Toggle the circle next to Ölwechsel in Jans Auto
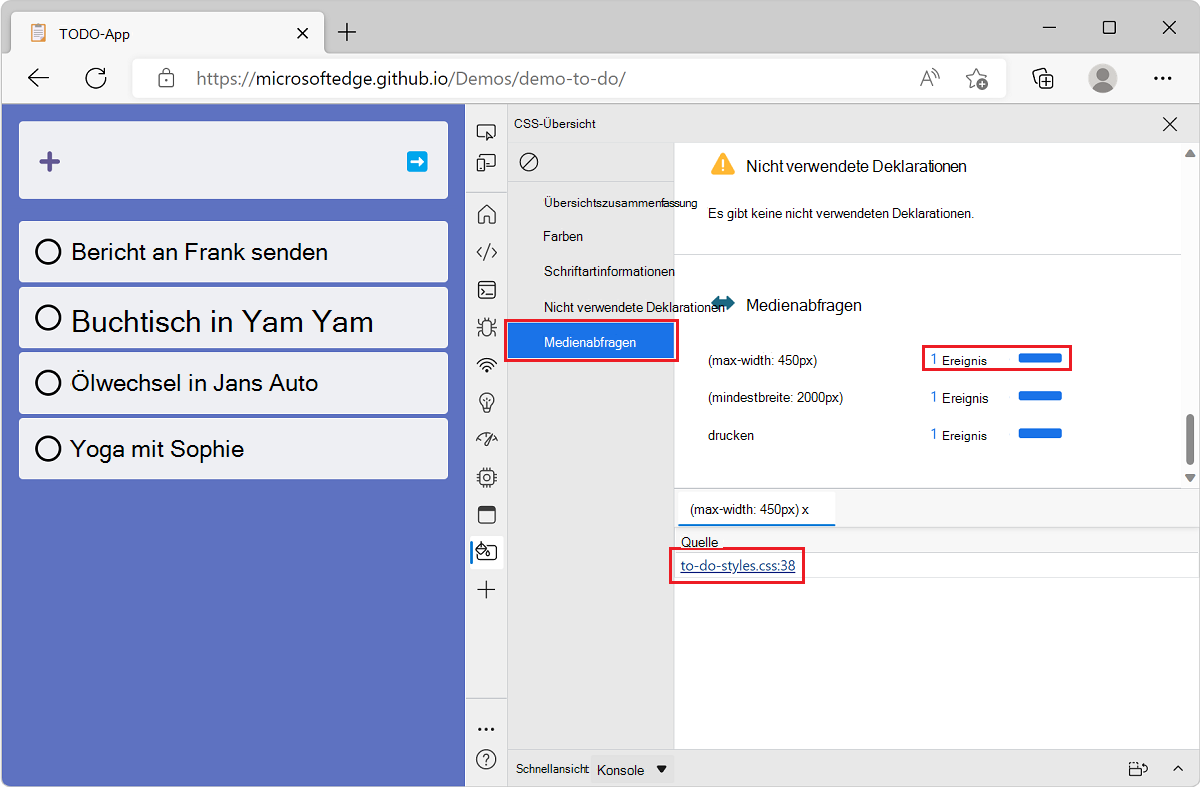 coord(47,383)
